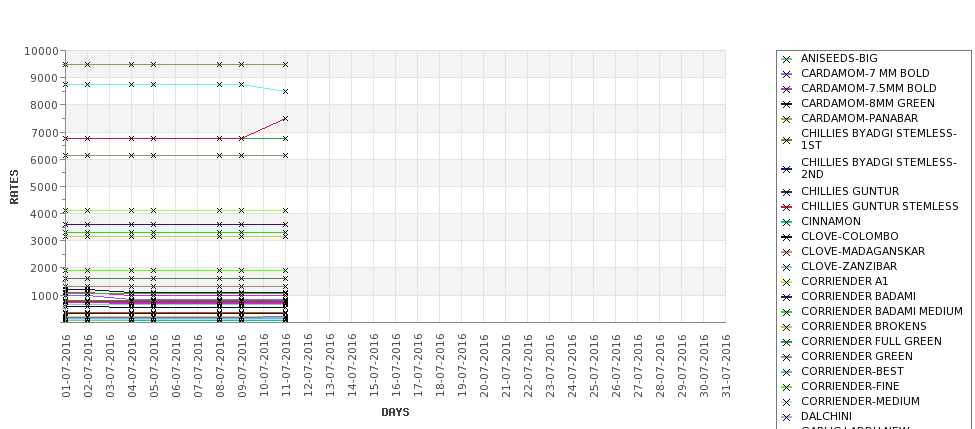Click CHILLIES BYADGI STEMLESS-1ST legend label
975x429 pixels.
click(879, 139)
